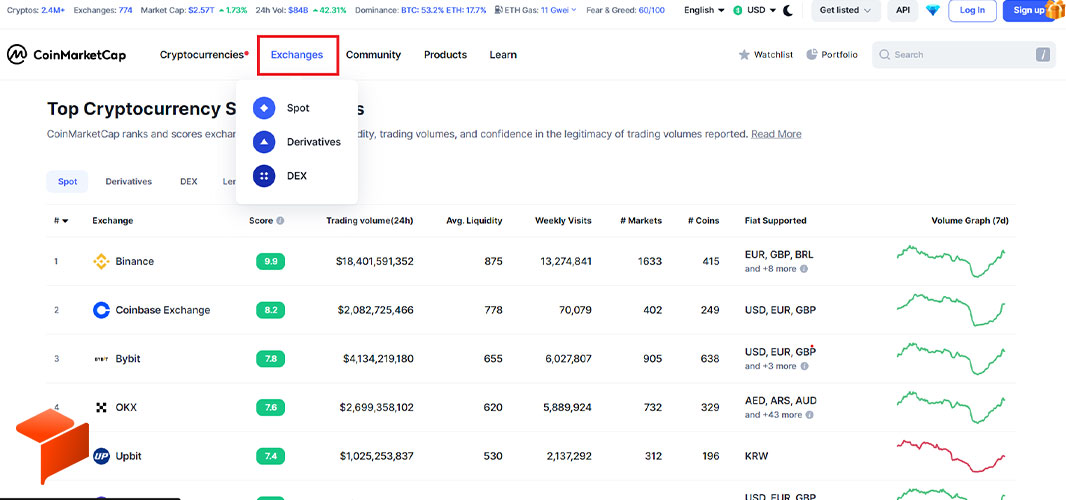Click the Binance logo icon

tap(101, 261)
